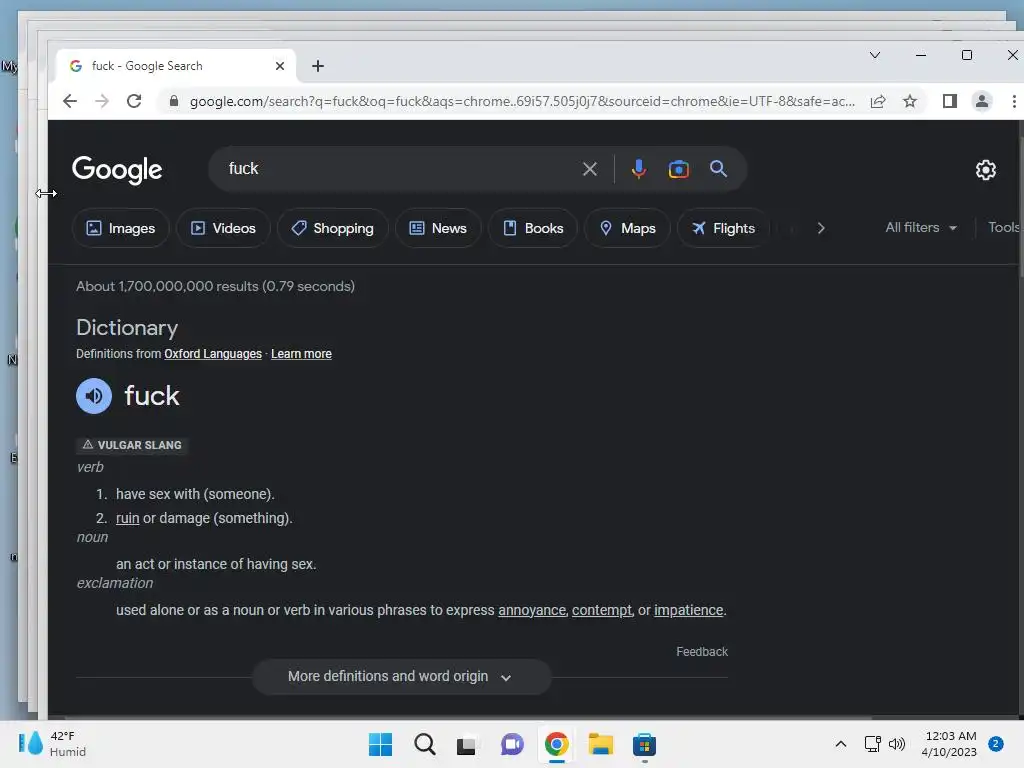Share this page via address bar icon

pos(878,101)
